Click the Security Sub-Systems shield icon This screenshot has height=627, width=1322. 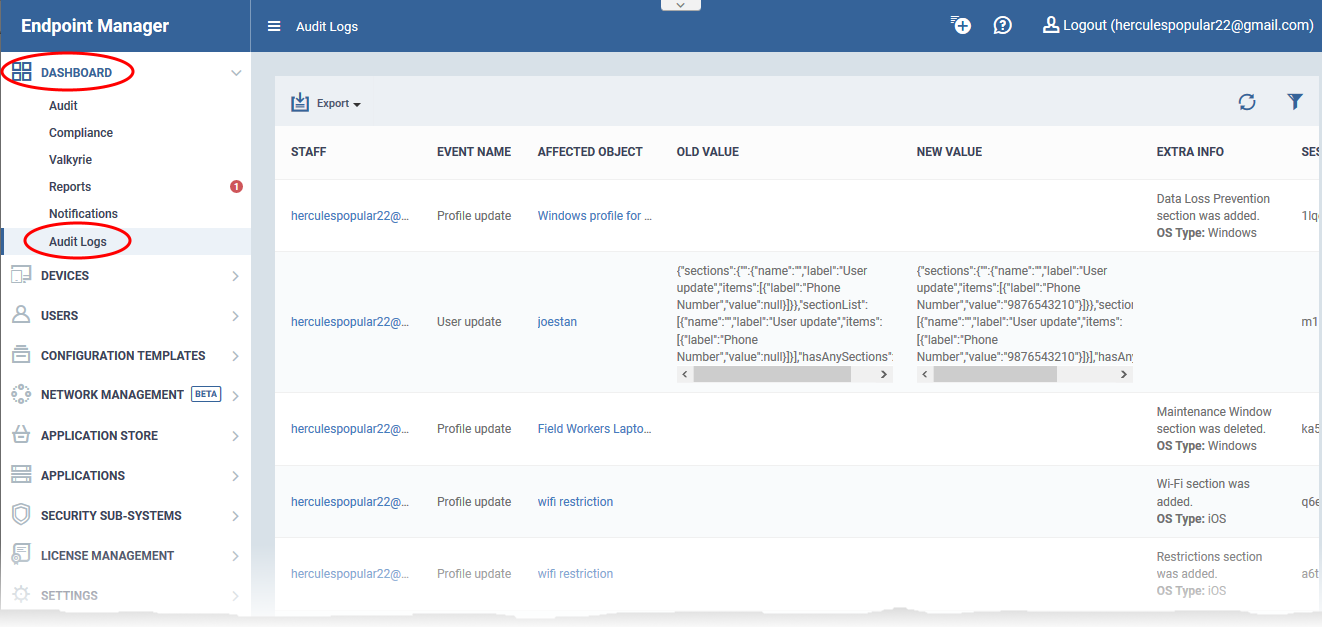[21, 516]
